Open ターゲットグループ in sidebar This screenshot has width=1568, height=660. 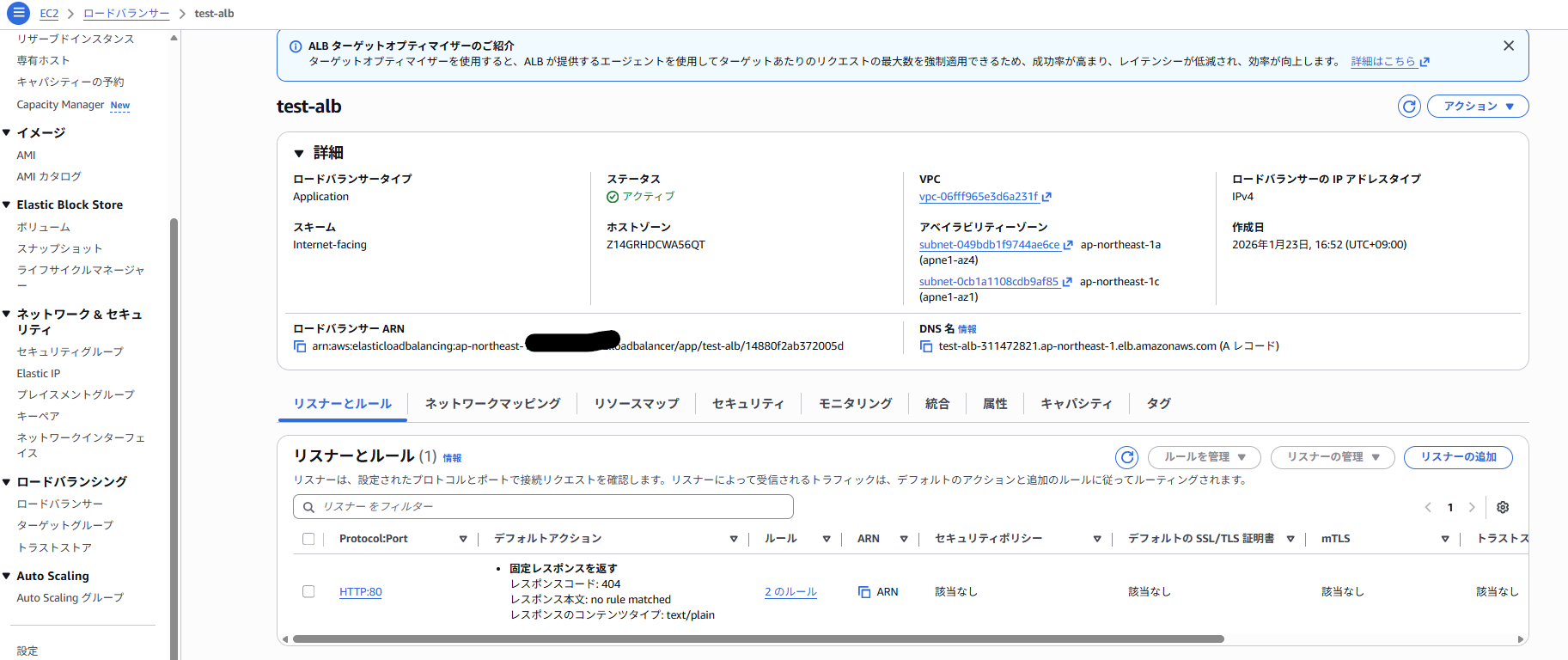[x=65, y=526]
